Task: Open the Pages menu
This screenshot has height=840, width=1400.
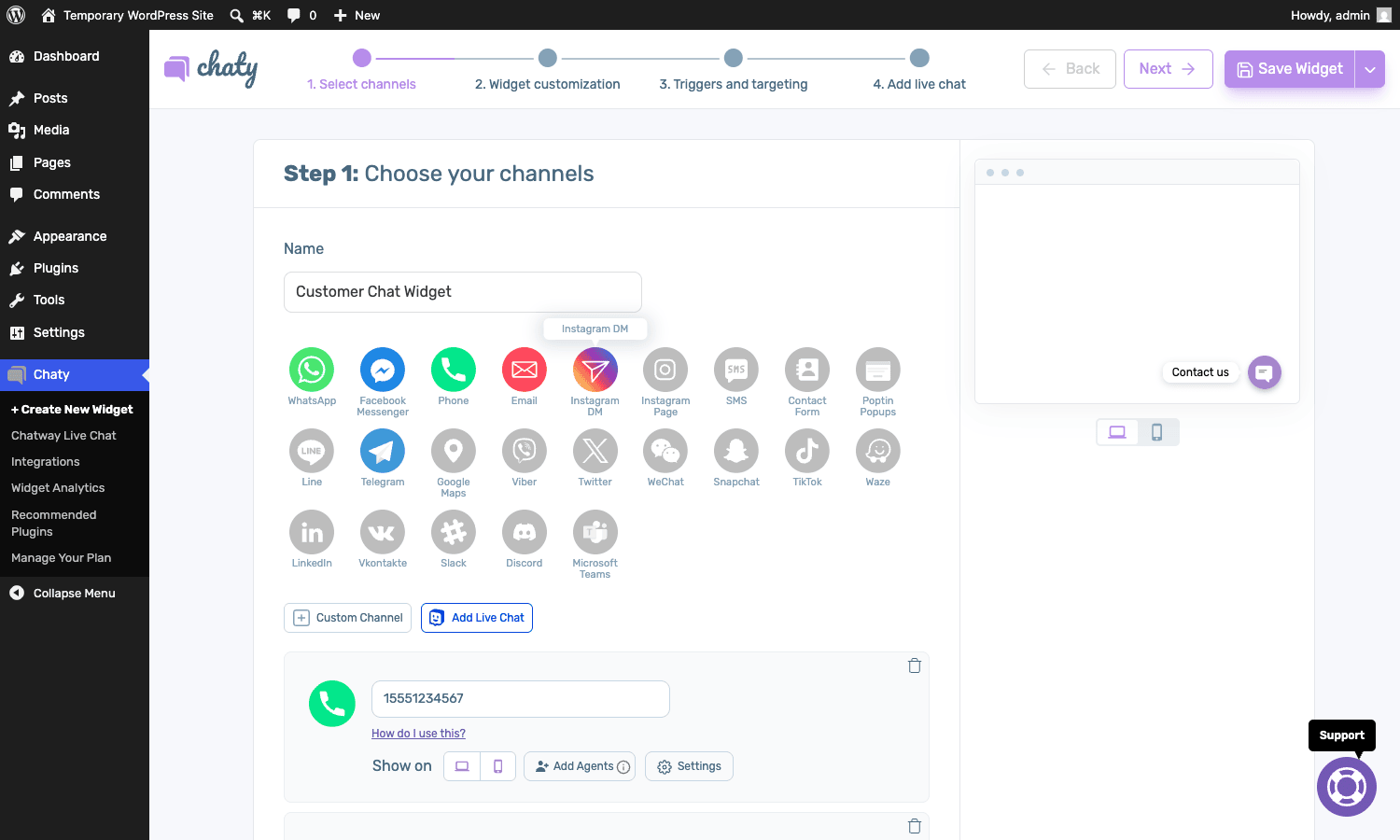Action: 75,162
